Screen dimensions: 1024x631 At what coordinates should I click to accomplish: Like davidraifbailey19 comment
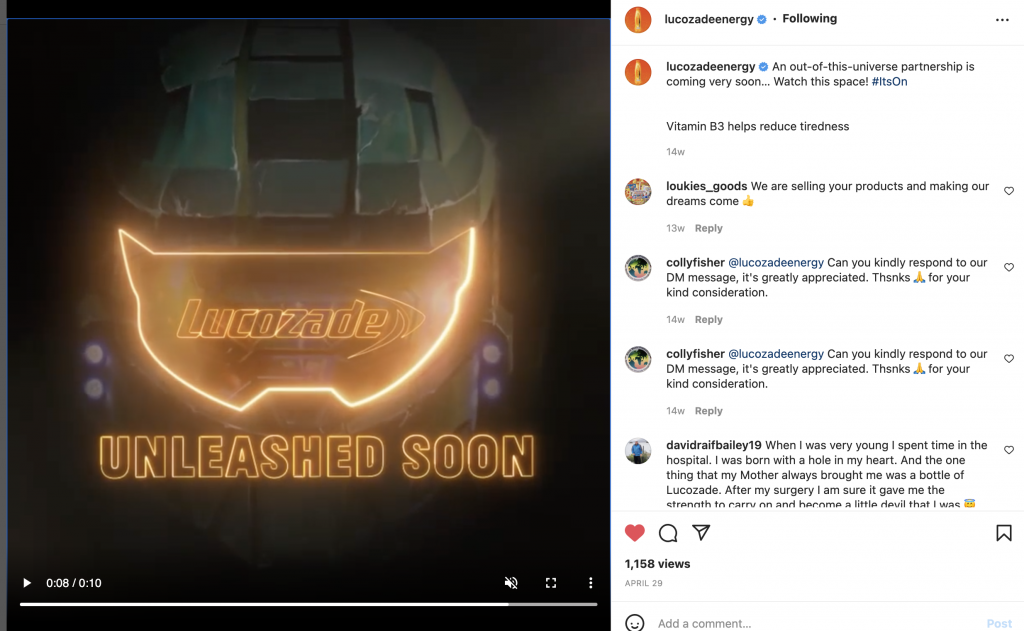pos(1009,450)
